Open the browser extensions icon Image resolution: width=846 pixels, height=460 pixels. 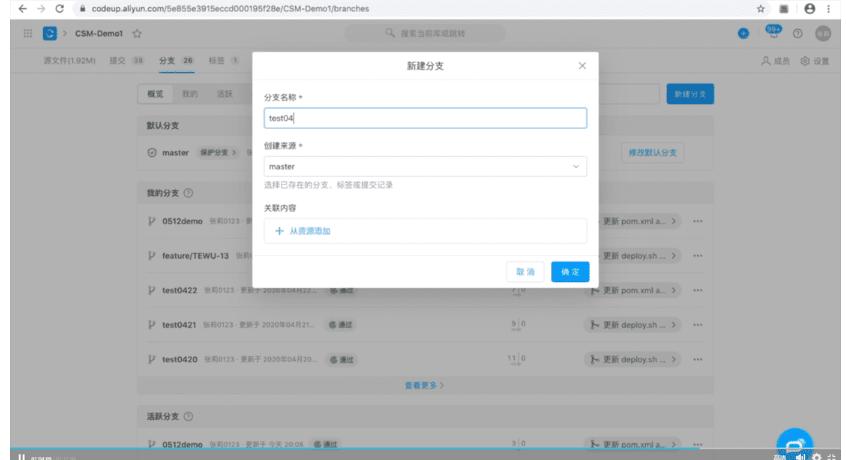point(784,9)
